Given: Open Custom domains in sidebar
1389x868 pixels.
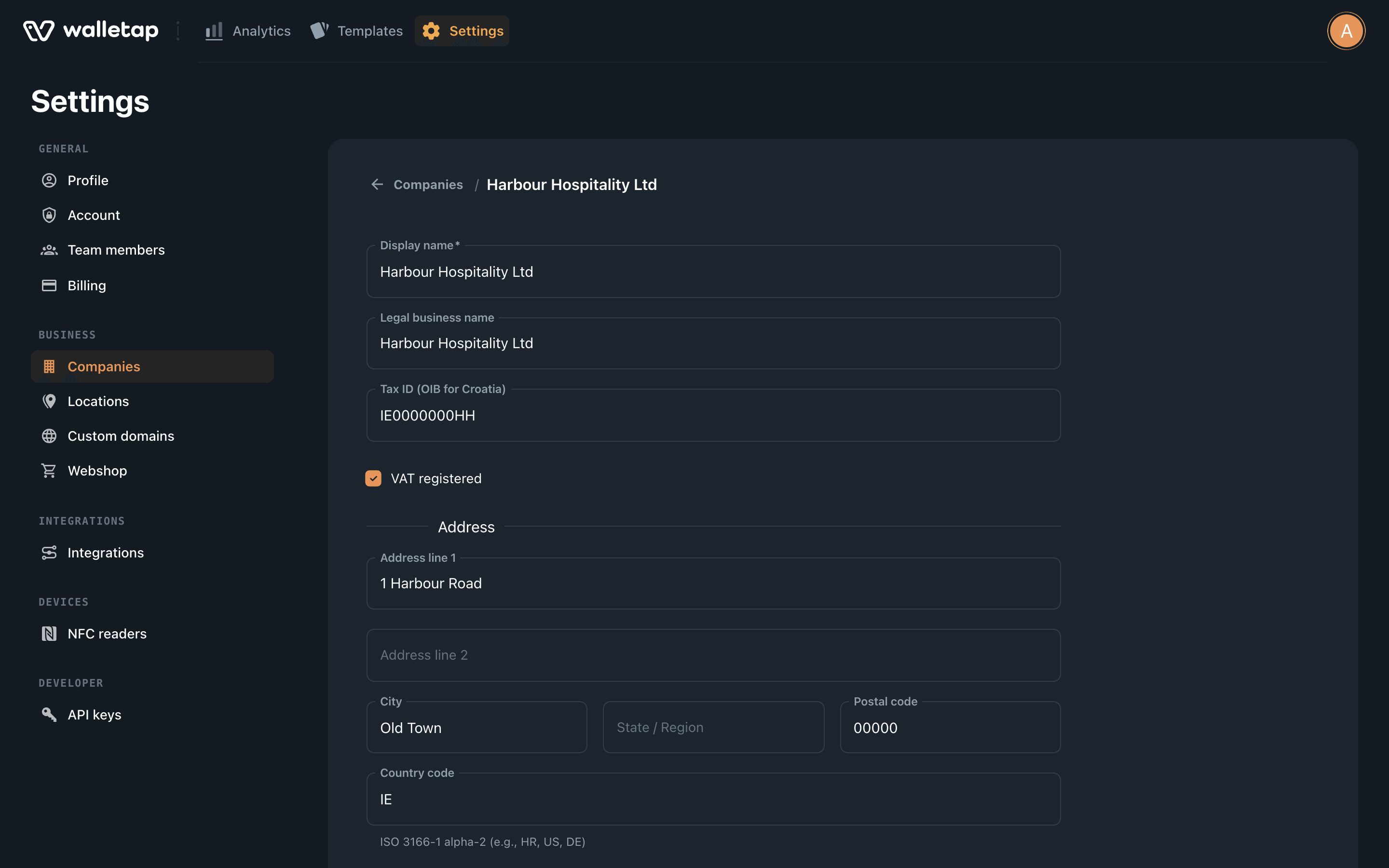Looking at the screenshot, I should click(x=152, y=436).
